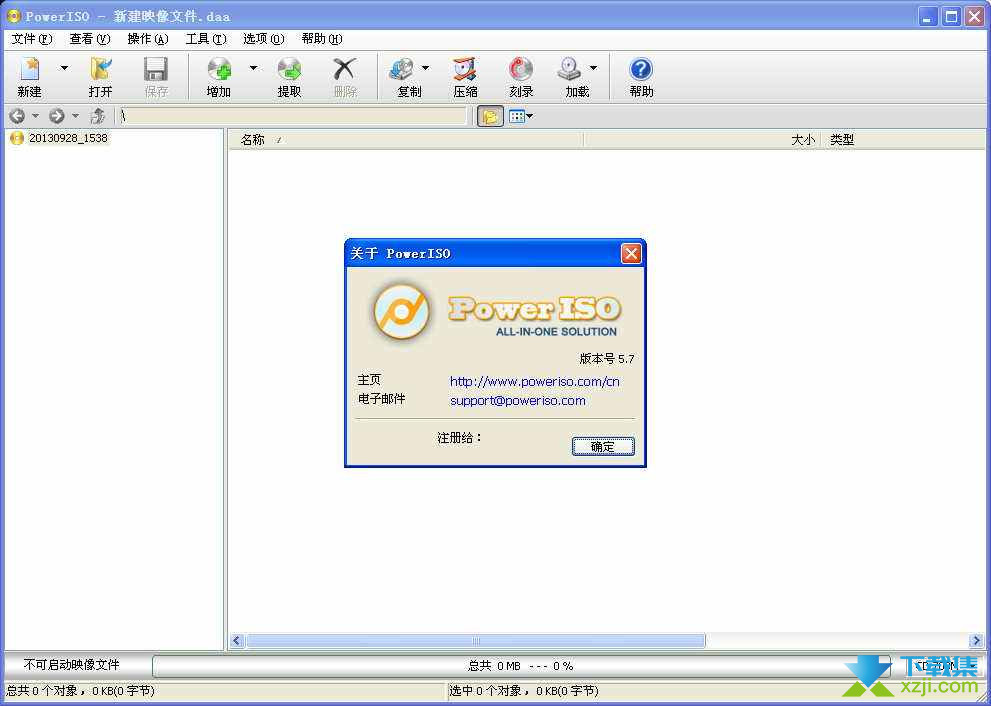Click the 选中 0 个对象 status bar text
This screenshot has width=991, height=706.
pos(524,691)
